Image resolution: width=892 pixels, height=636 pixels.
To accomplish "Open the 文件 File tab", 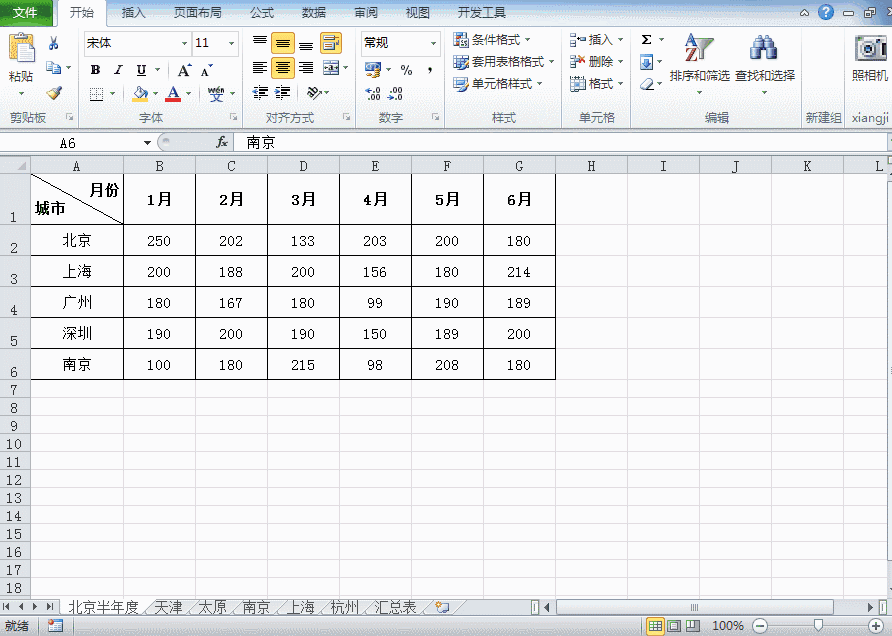I will pyautogui.click(x=26, y=13).
